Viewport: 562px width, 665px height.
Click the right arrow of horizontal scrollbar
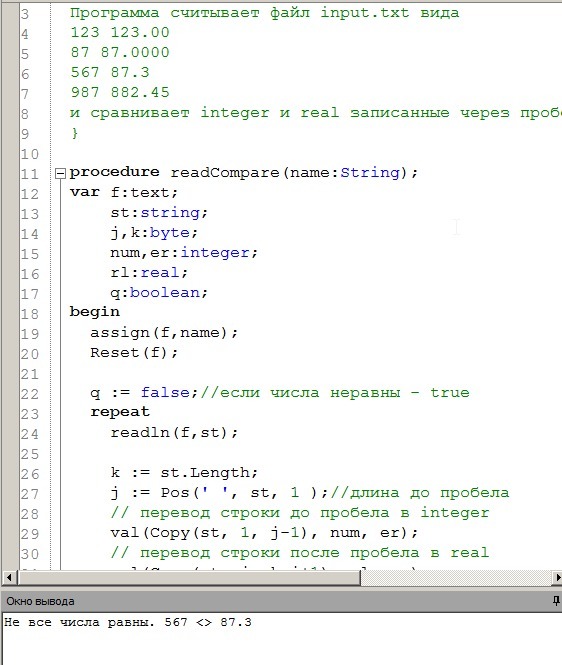[557, 577]
